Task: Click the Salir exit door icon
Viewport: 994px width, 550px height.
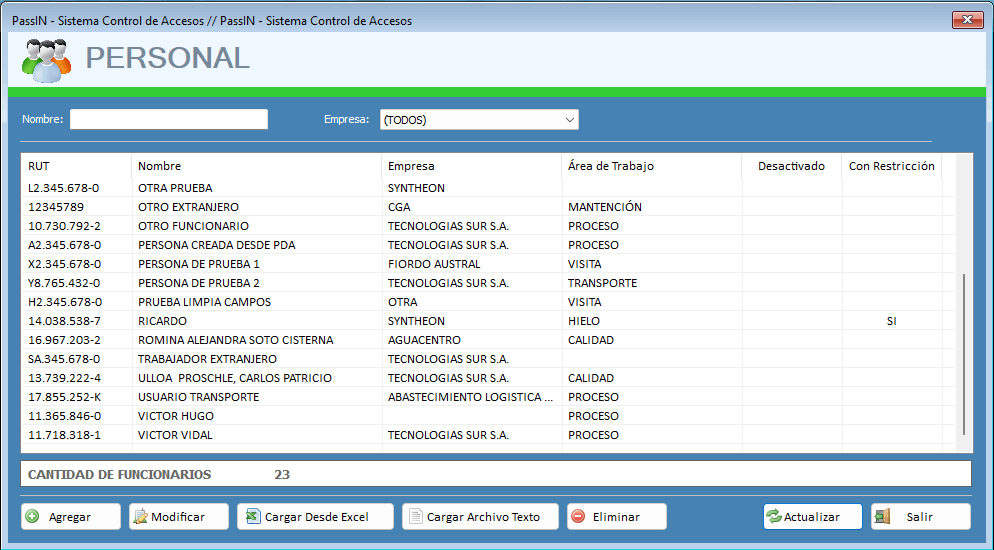Action: [x=882, y=517]
